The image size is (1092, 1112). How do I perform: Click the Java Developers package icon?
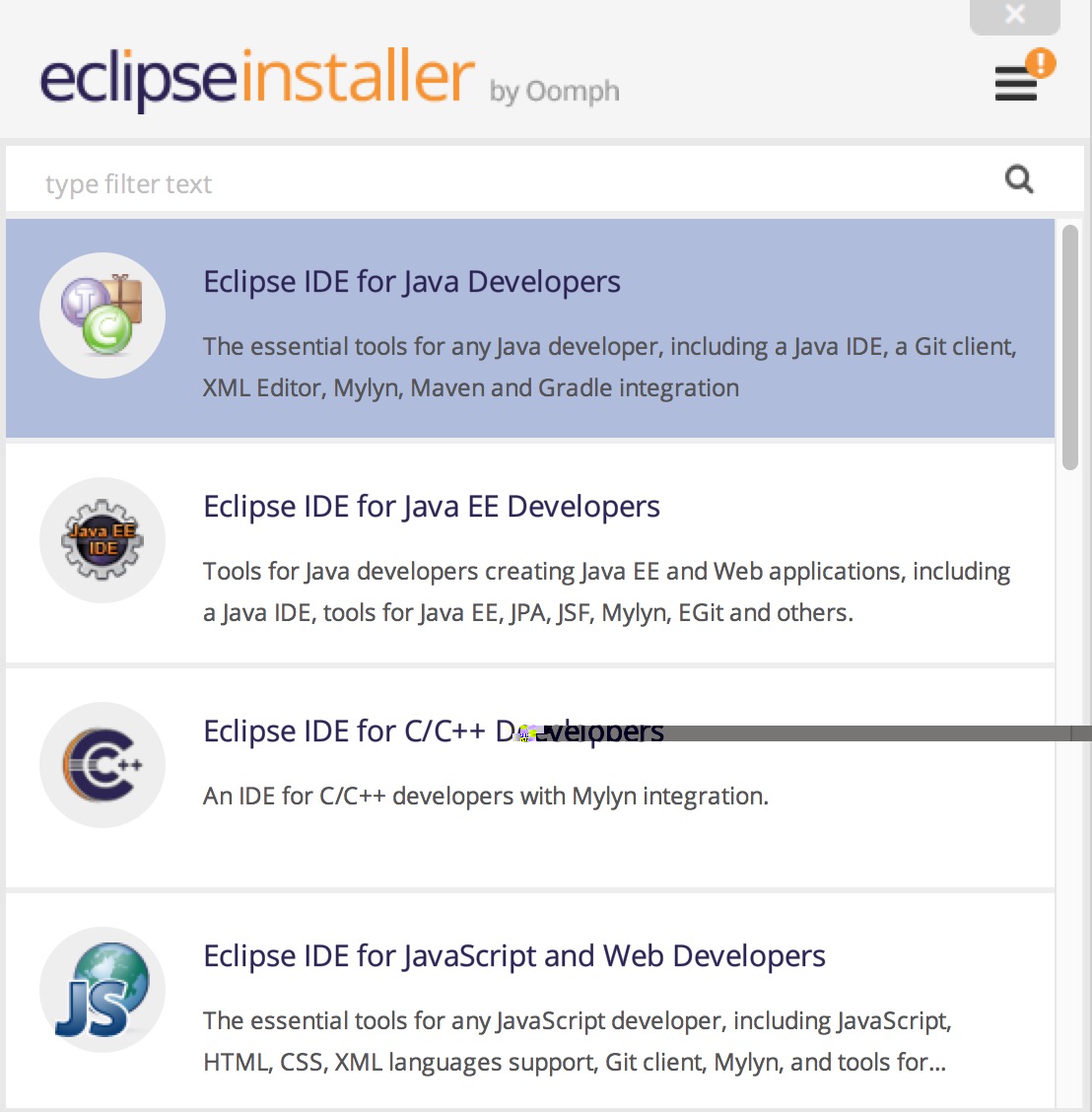point(102,315)
